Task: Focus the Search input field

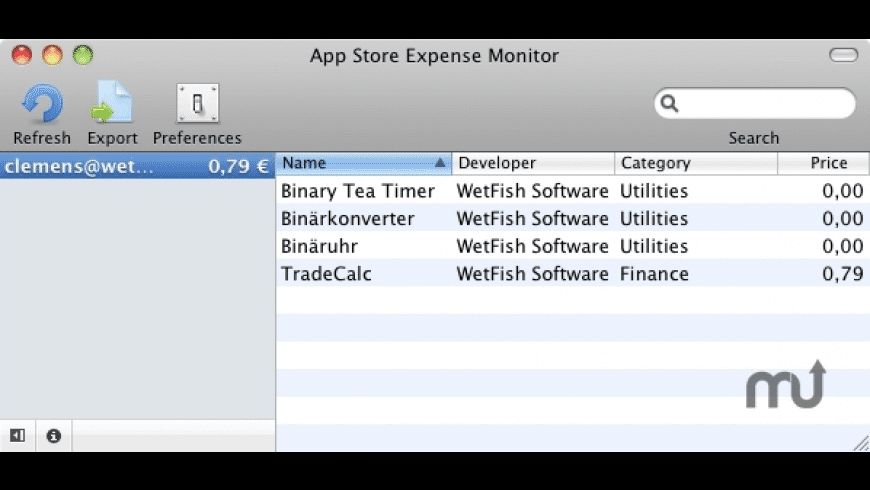Action: [755, 103]
